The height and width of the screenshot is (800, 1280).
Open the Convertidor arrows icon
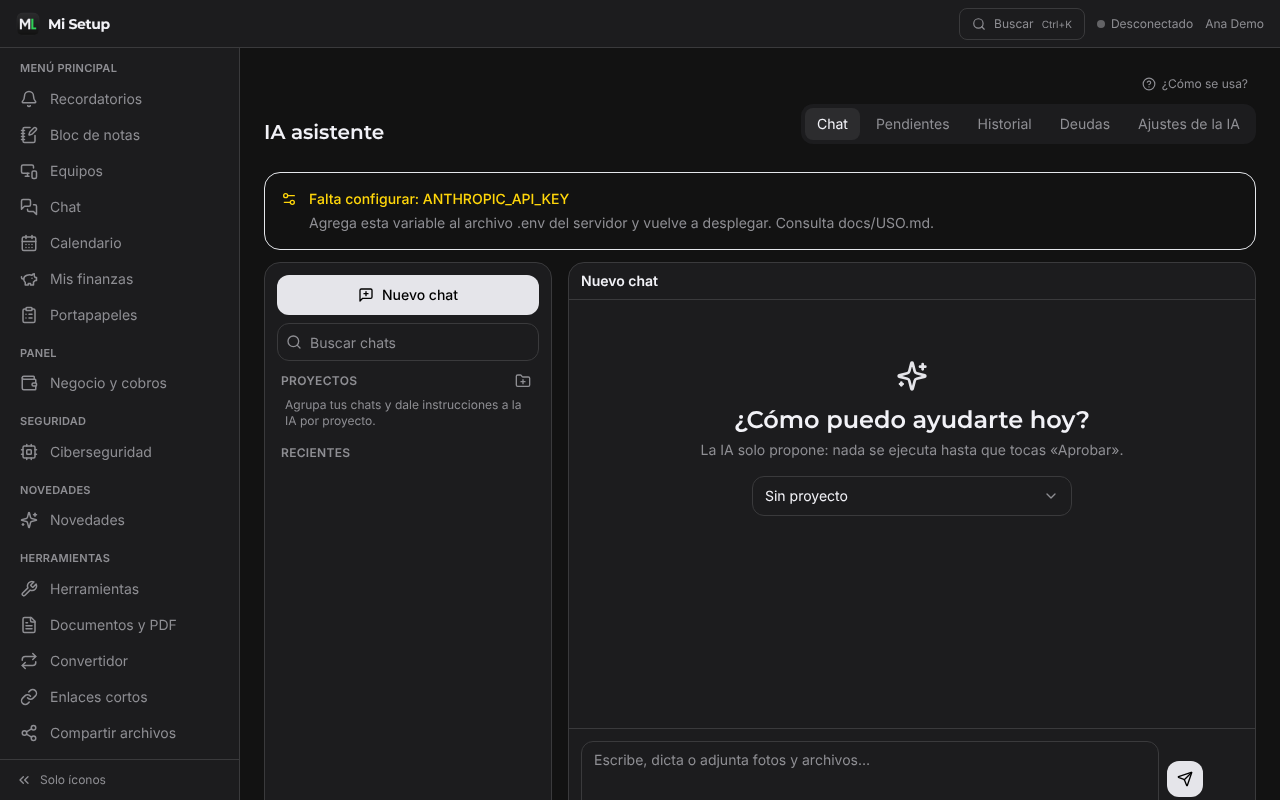click(29, 661)
